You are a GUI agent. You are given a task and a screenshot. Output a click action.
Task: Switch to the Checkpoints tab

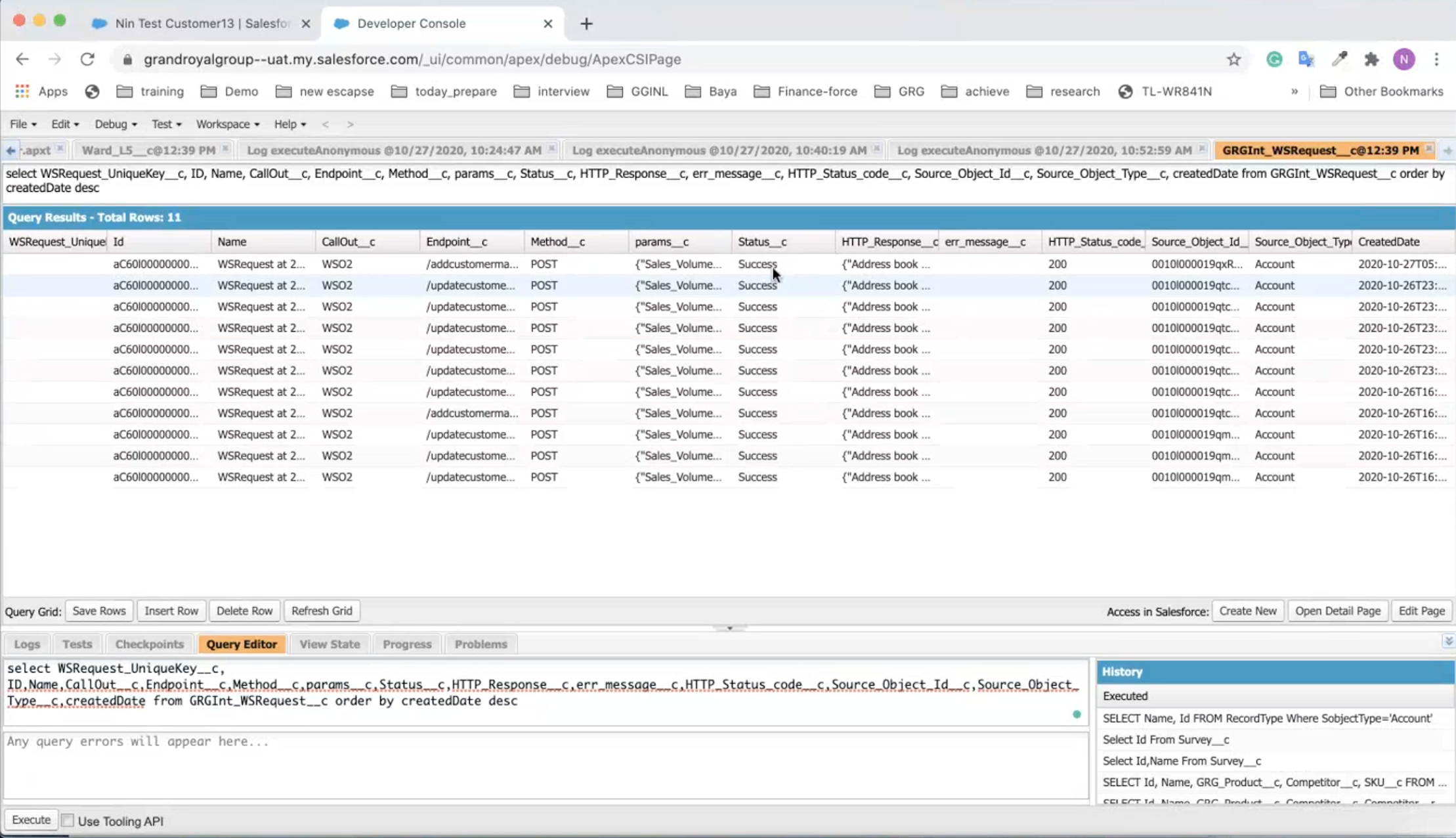pos(149,644)
